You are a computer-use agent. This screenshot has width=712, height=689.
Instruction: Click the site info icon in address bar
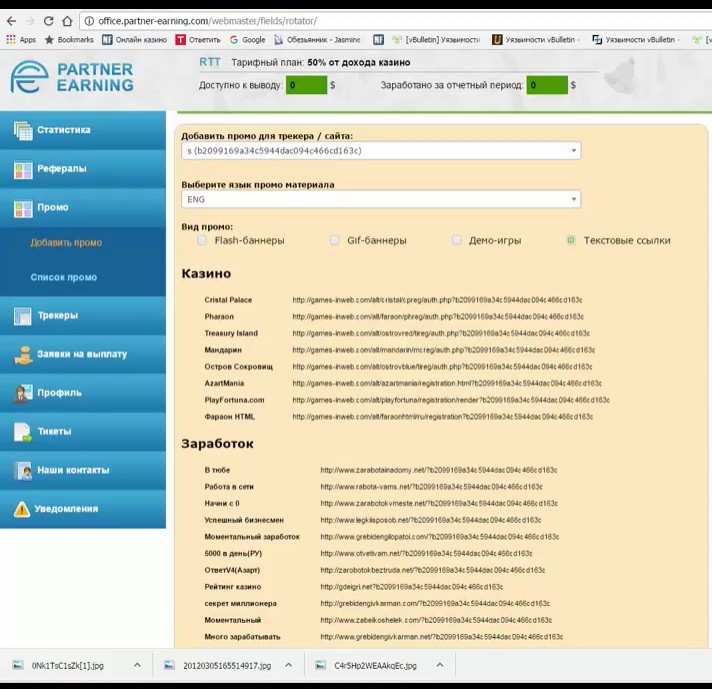tap(89, 21)
